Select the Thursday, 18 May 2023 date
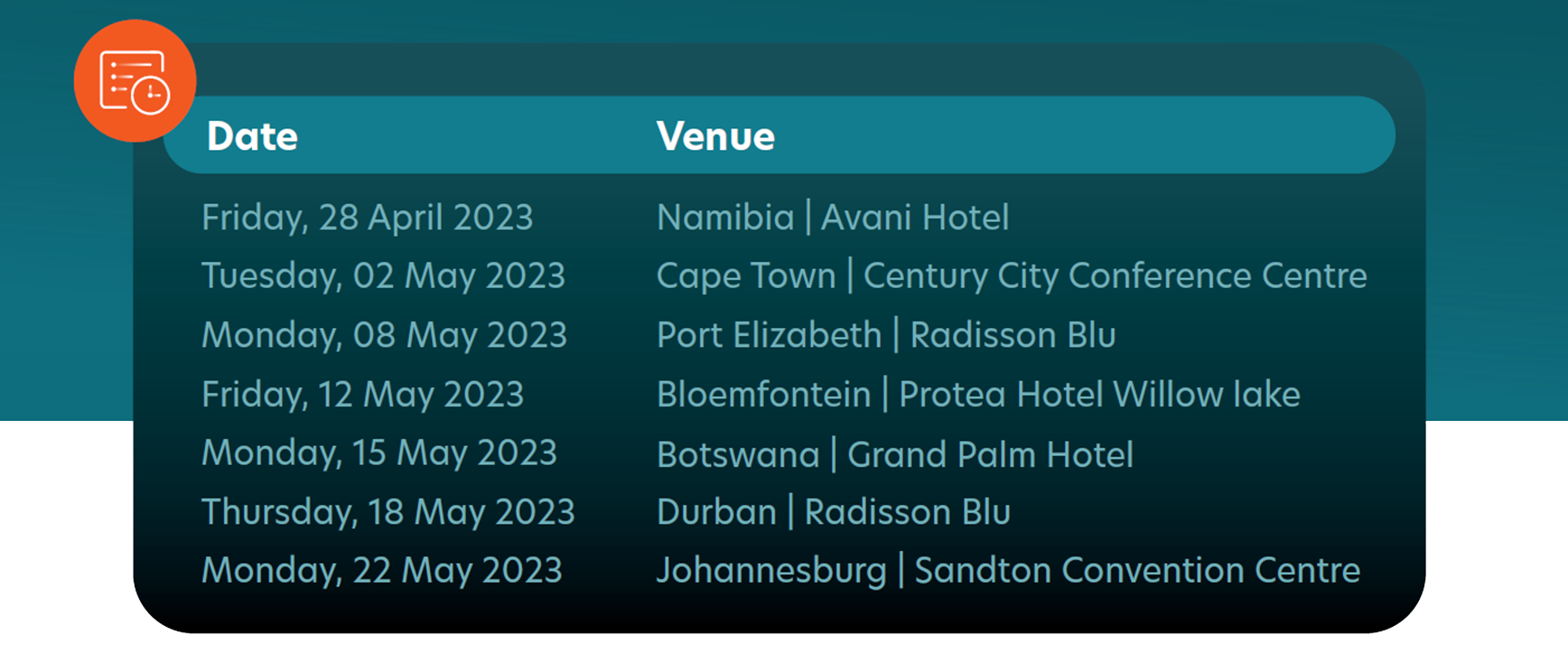The height and width of the screenshot is (663, 1568). click(x=387, y=512)
